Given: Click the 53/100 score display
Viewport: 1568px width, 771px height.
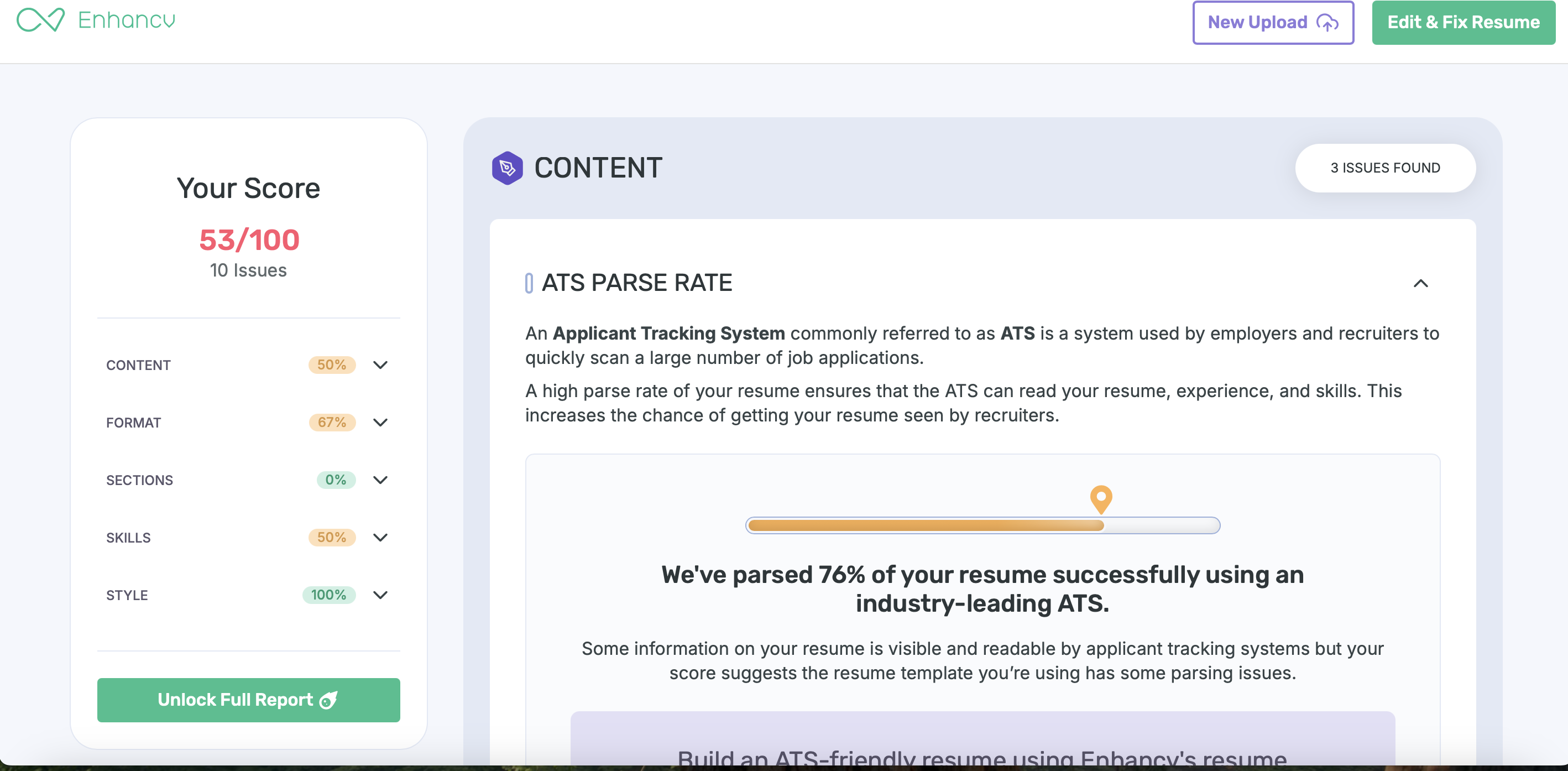Looking at the screenshot, I should tap(248, 240).
